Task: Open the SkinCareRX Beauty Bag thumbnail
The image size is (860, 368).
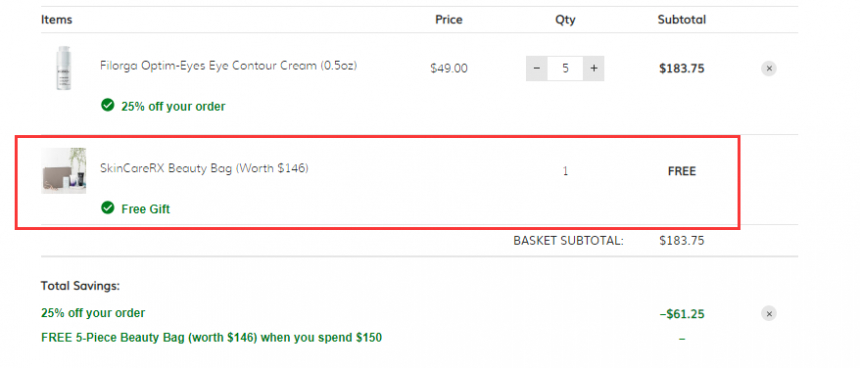Action: [64, 171]
